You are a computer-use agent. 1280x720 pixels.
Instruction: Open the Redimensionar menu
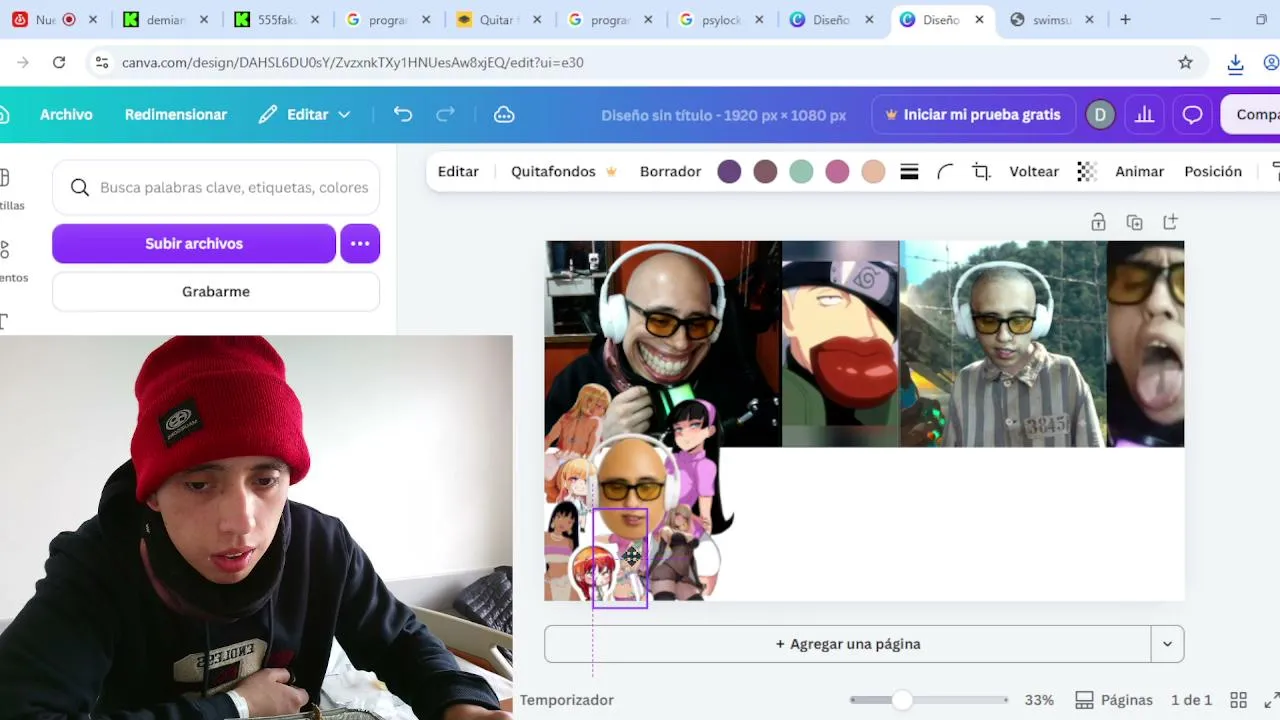(x=176, y=115)
